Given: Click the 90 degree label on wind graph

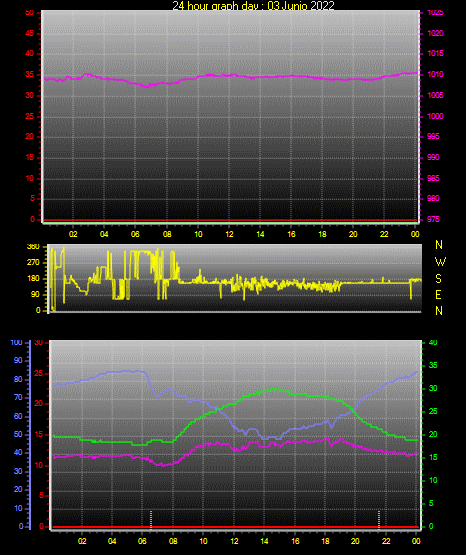Looking at the screenshot, I should pyautogui.click(x=35, y=294).
